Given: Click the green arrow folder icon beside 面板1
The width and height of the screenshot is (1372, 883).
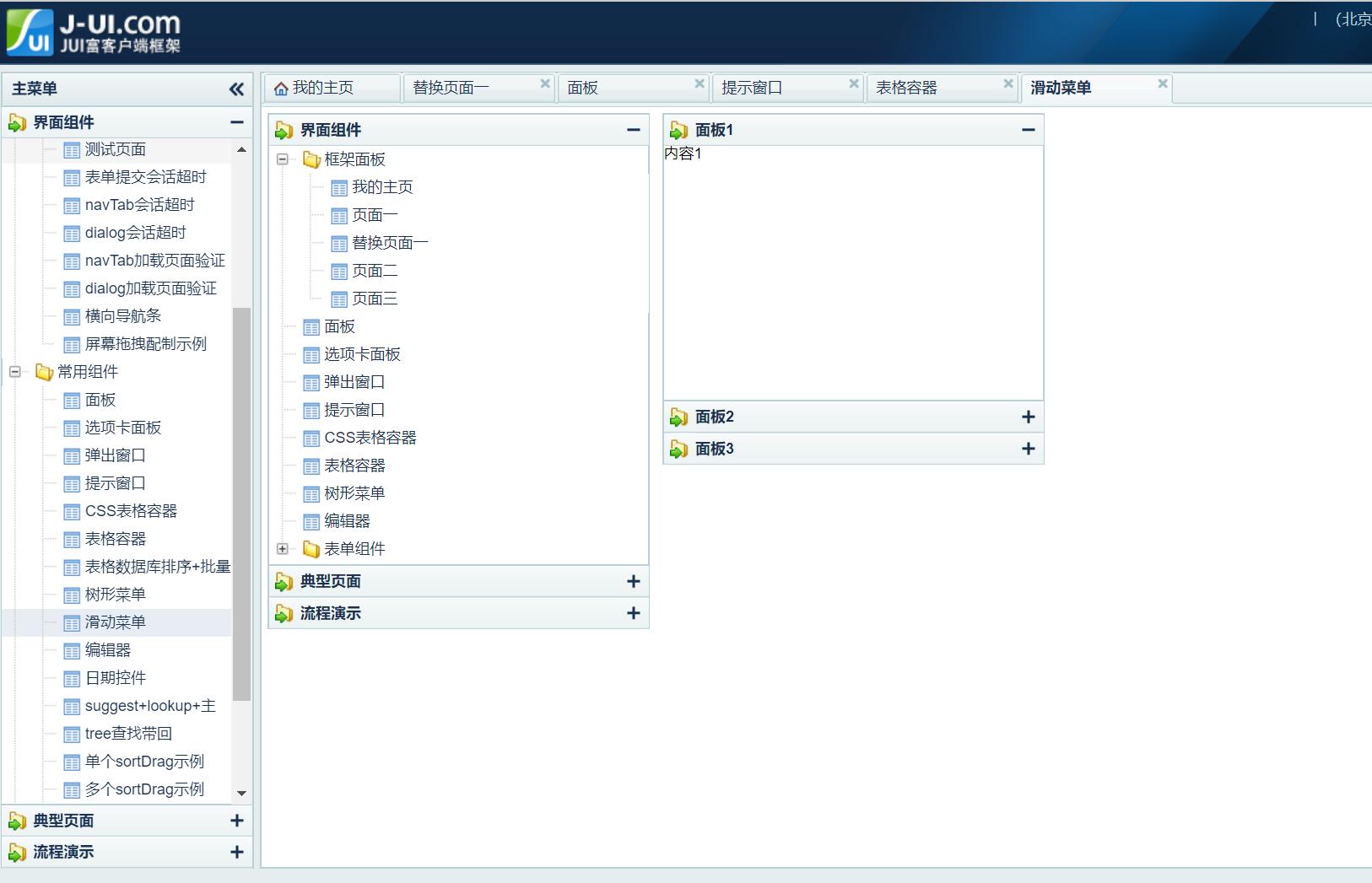Looking at the screenshot, I should 679,129.
